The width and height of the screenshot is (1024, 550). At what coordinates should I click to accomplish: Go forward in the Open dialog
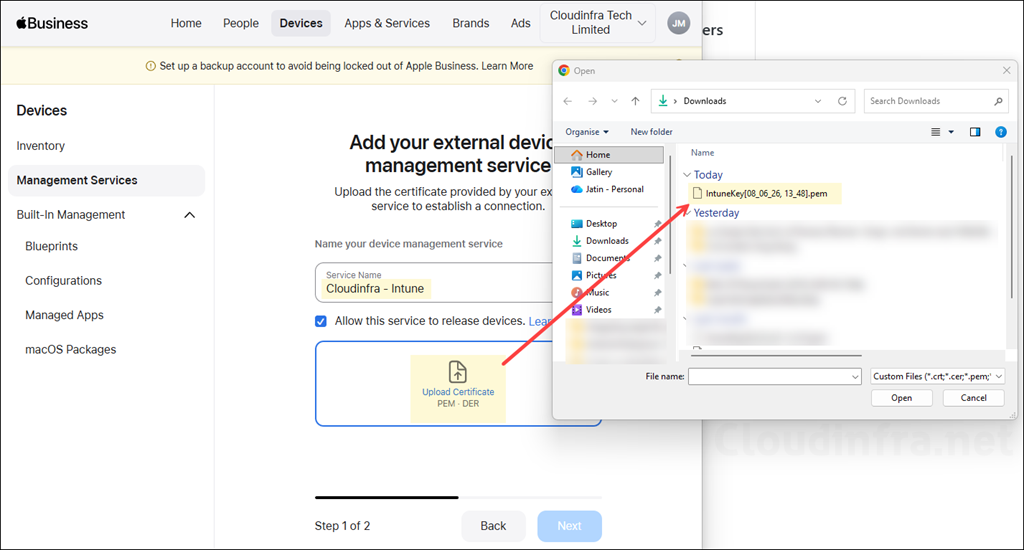click(592, 101)
